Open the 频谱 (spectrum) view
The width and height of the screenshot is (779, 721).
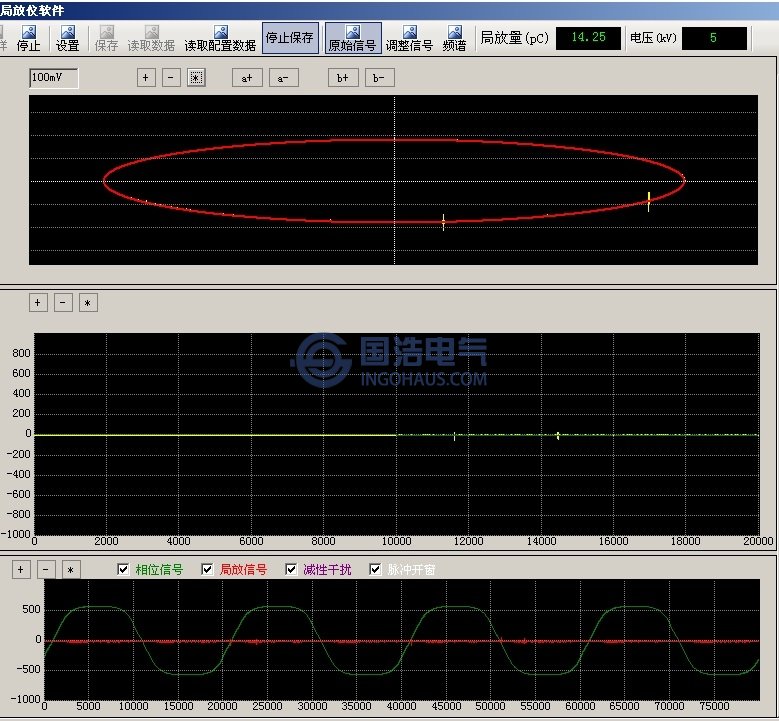pyautogui.click(x=454, y=38)
